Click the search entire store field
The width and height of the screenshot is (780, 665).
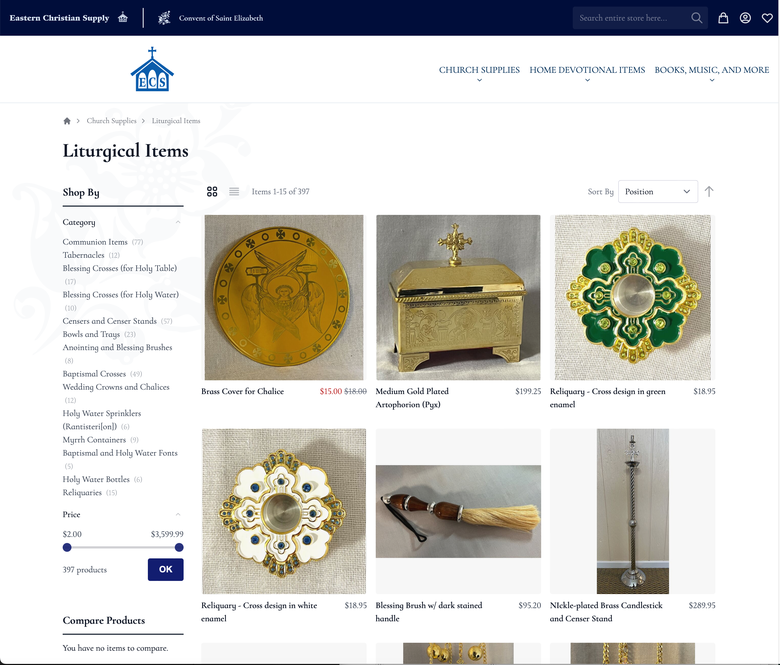(631, 18)
